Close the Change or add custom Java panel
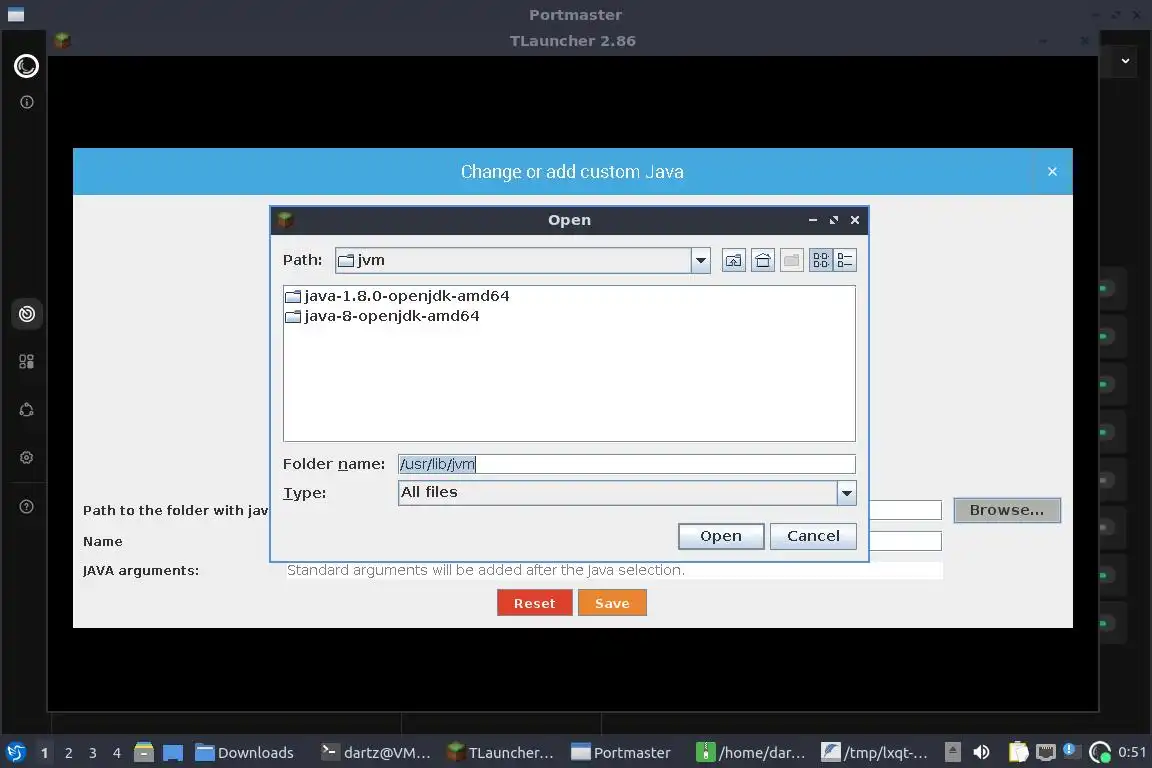This screenshot has width=1152, height=768. (1052, 171)
